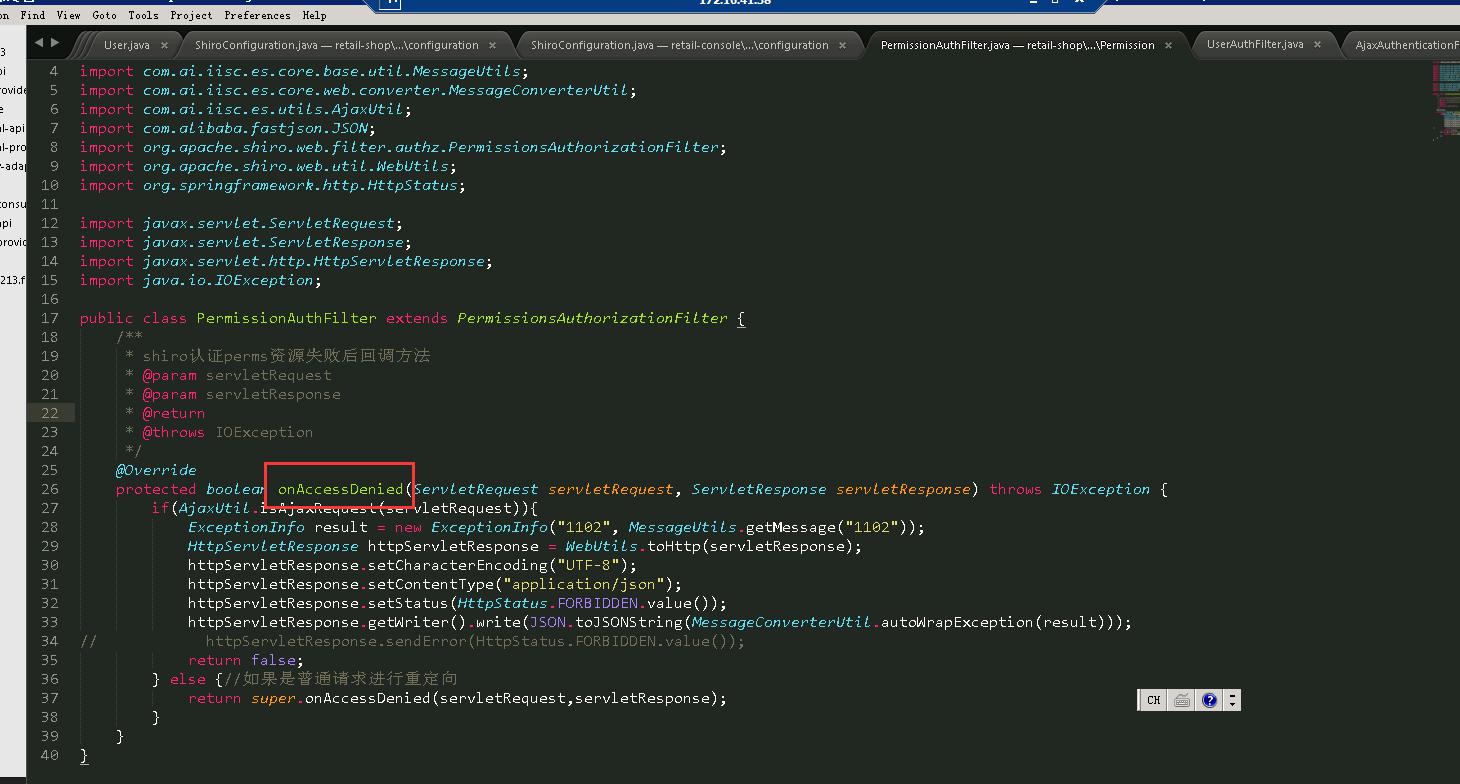
Task: Click the java.io.IOException import
Action: pos(229,280)
